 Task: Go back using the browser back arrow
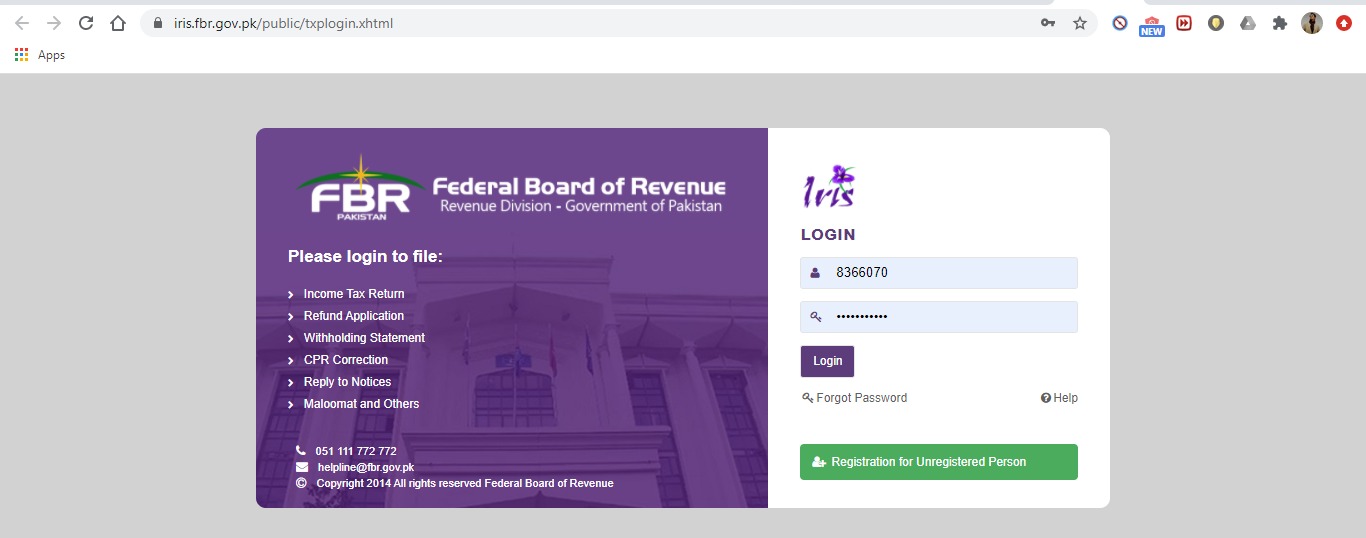(x=22, y=23)
